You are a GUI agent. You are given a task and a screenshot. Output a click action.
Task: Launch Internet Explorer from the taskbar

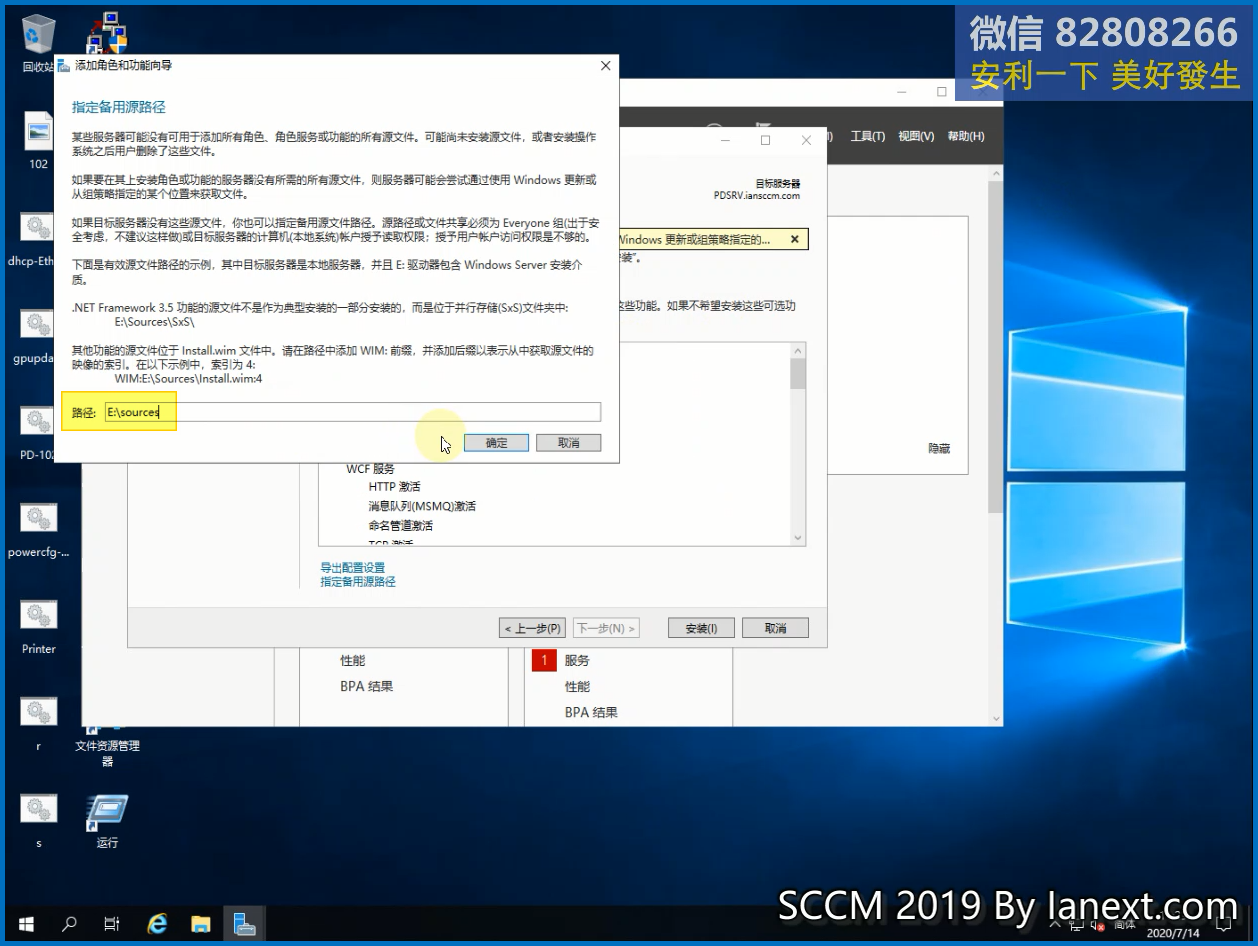click(157, 924)
